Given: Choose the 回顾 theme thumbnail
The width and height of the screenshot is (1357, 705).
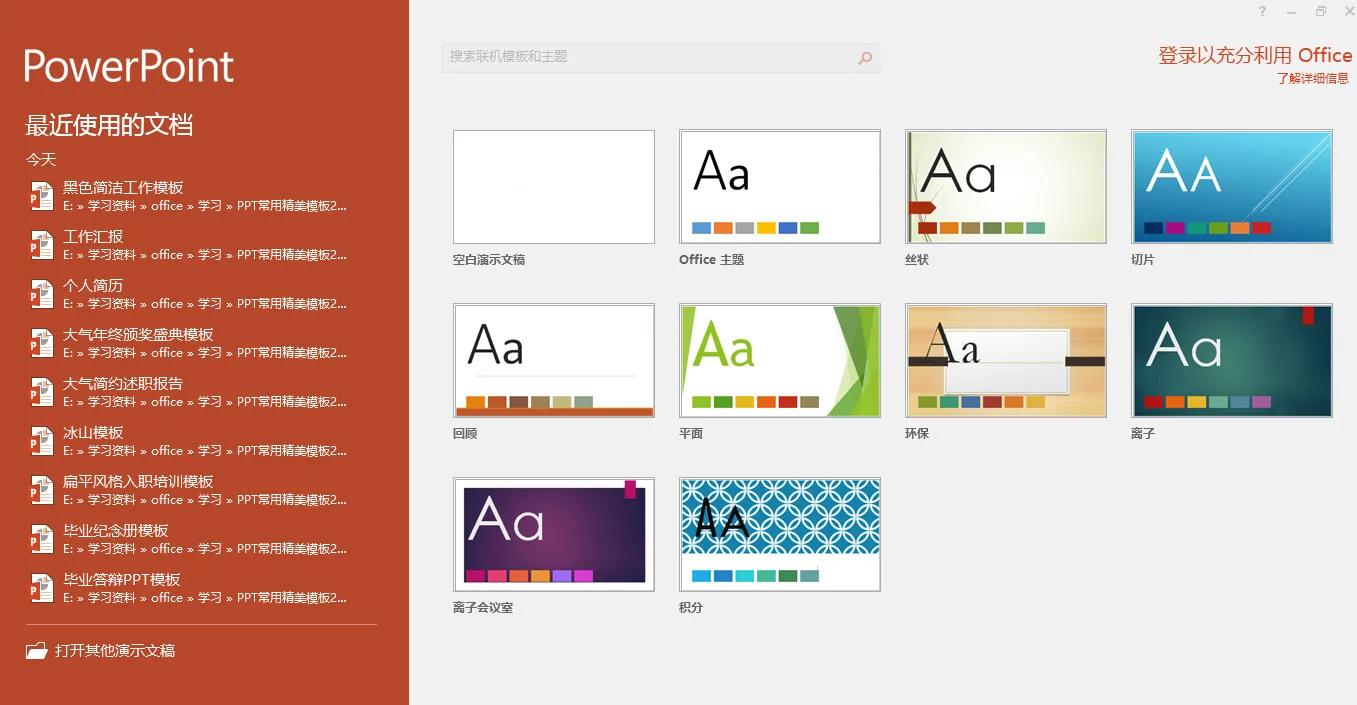Looking at the screenshot, I should pos(554,361).
